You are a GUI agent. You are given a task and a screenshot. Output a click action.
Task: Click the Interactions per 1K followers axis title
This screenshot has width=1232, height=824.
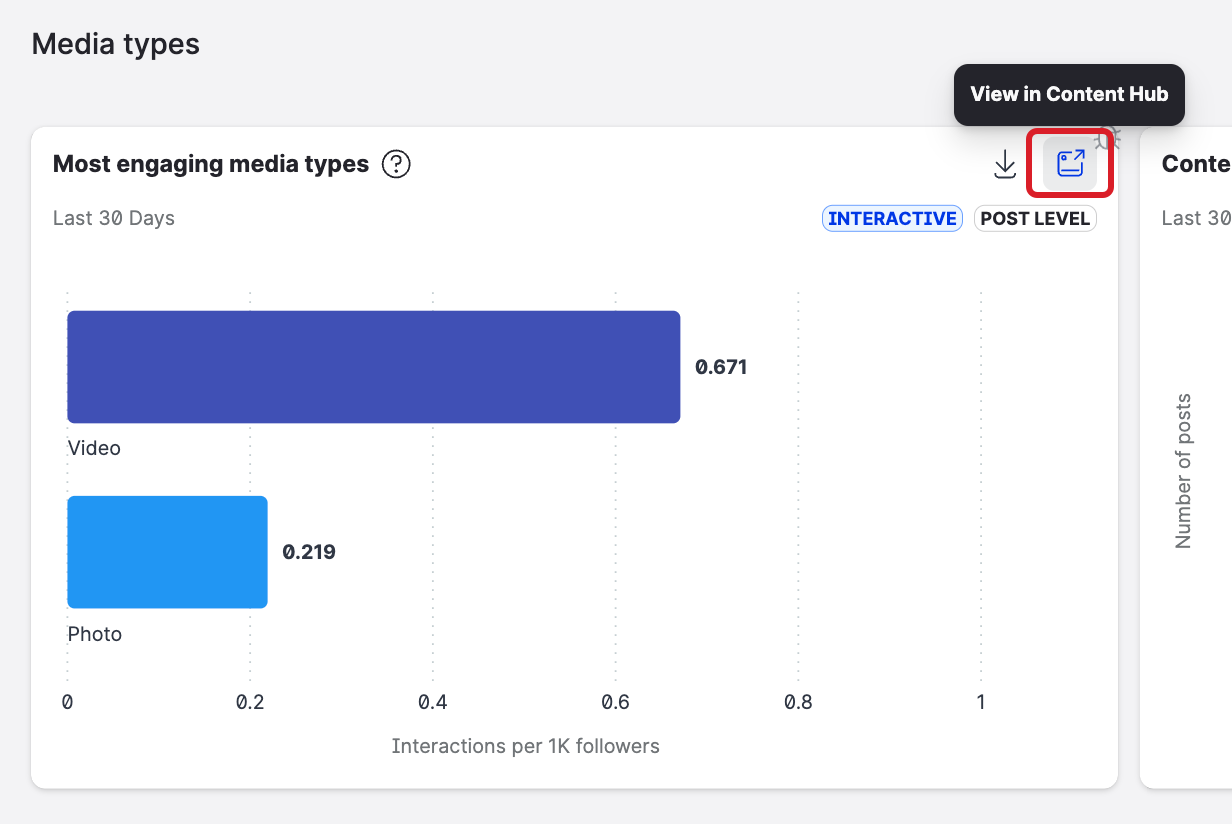click(525, 746)
